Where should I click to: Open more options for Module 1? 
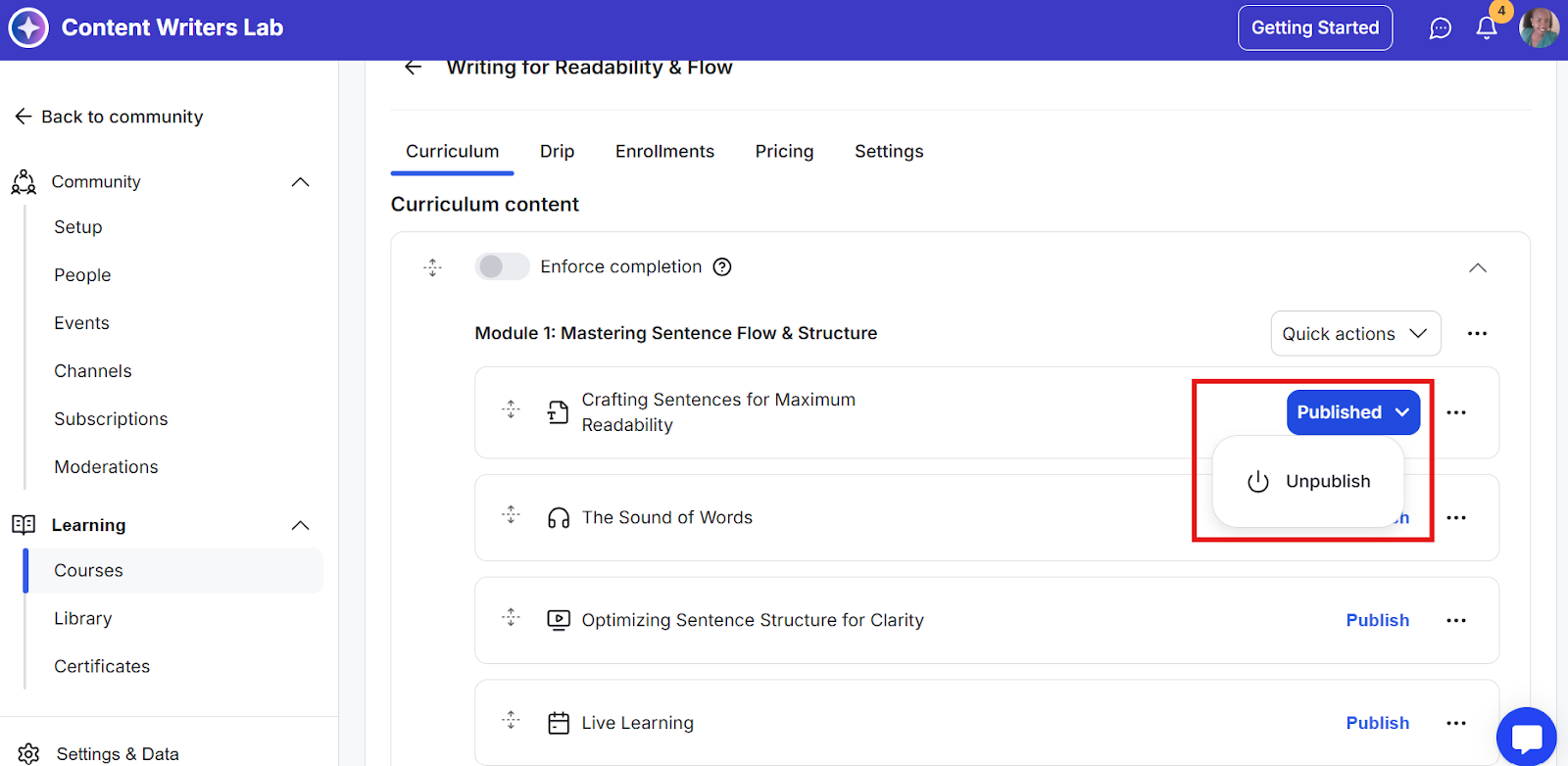[x=1477, y=334]
